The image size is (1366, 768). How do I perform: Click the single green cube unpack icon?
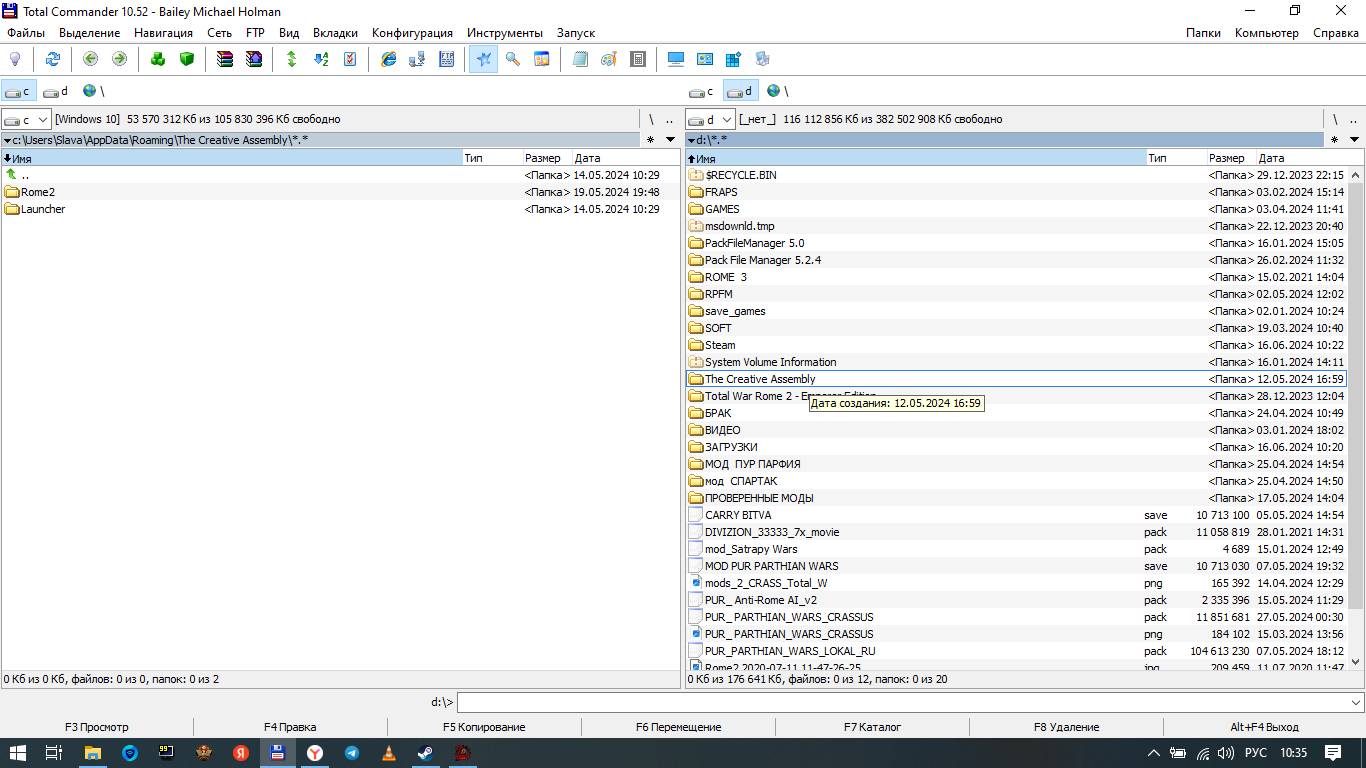pos(187,59)
